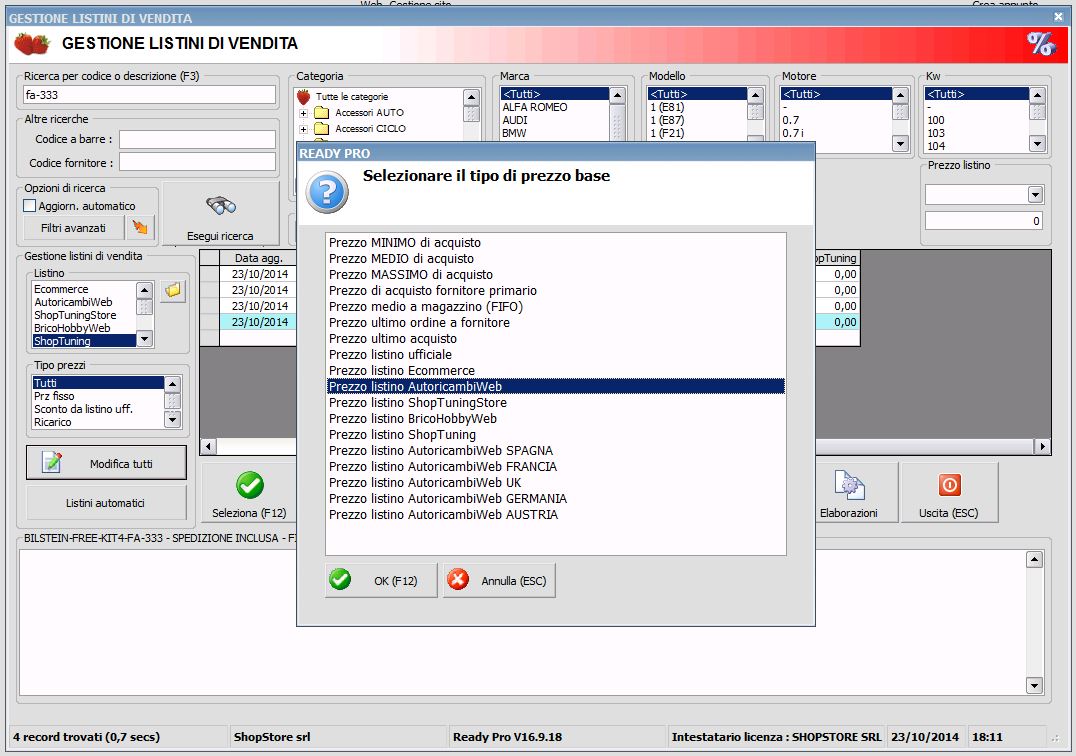The image size is (1076, 756).
Task: Select Prezzo di acquisto fornitore primario
Action: click(x=555, y=291)
